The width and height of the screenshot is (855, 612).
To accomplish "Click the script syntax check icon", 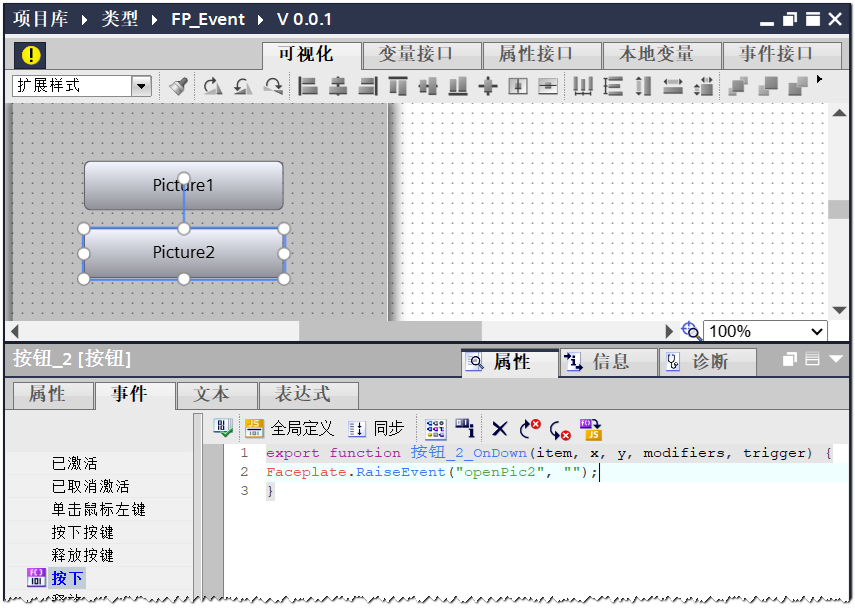I will [x=223, y=428].
